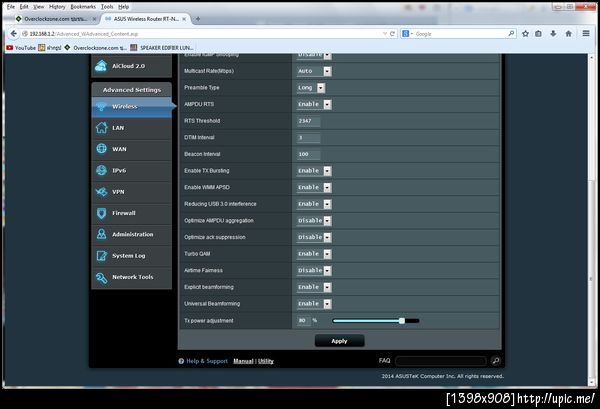Click the Tx power percent input field

click(x=303, y=320)
